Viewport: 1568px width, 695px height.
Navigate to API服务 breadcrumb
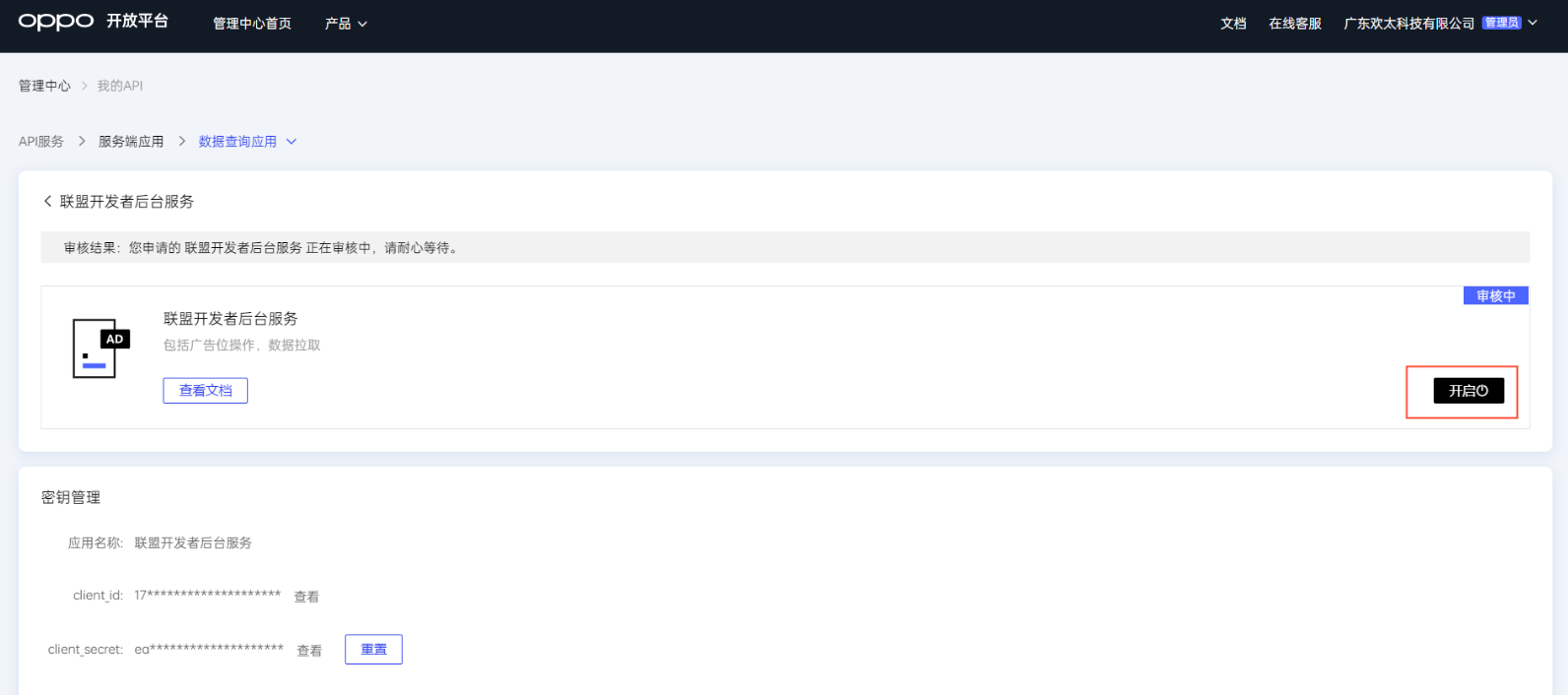coord(41,142)
